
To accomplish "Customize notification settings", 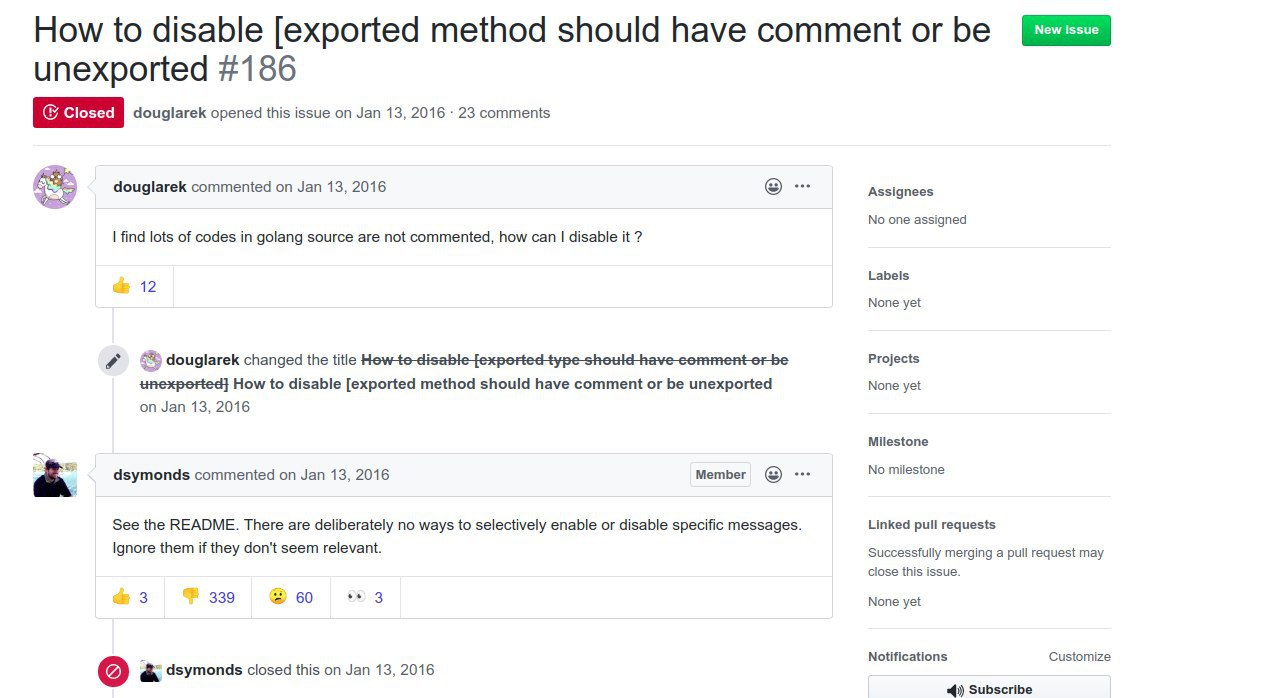I will coord(1079,657).
